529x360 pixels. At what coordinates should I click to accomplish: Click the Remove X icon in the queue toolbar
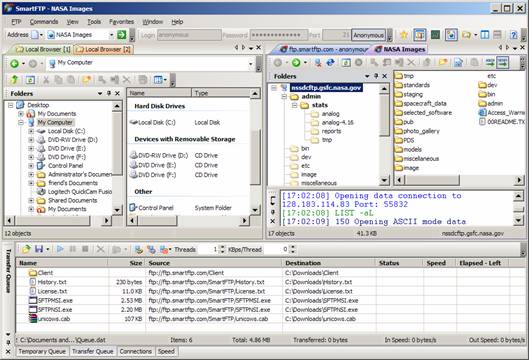pyautogui.click(x=100, y=249)
